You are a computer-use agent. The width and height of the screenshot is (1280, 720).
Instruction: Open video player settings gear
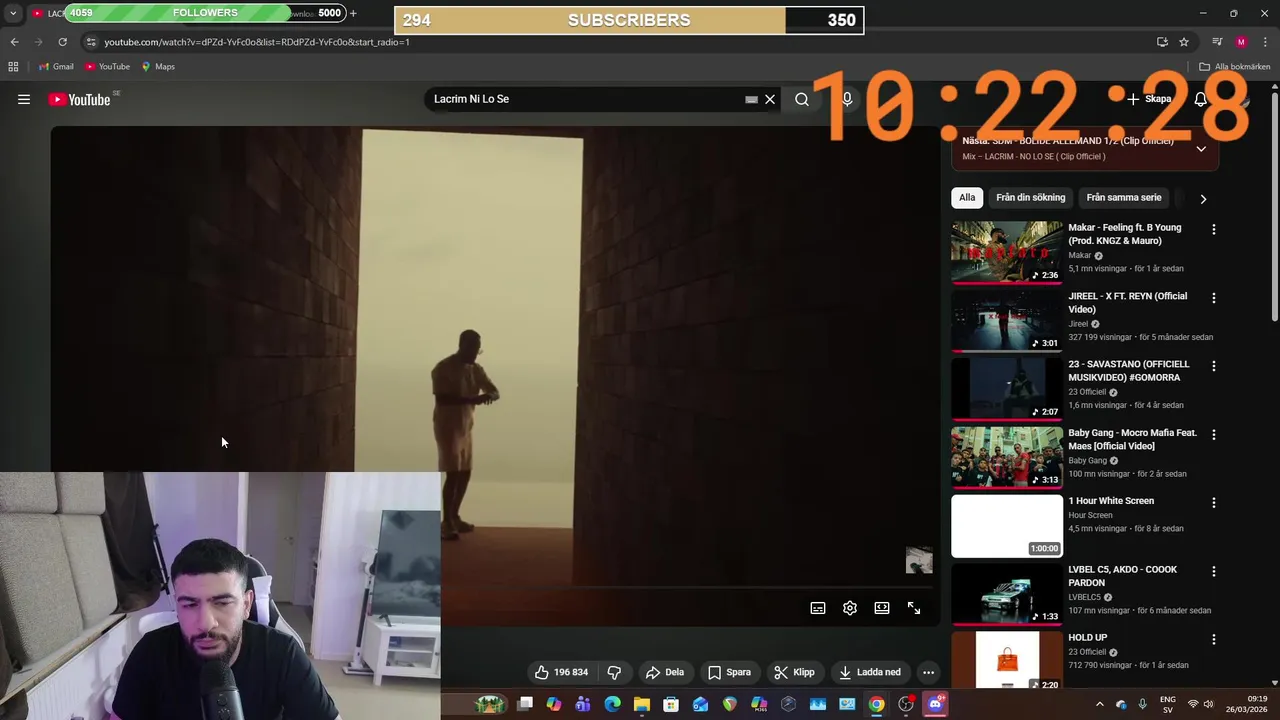(850, 608)
